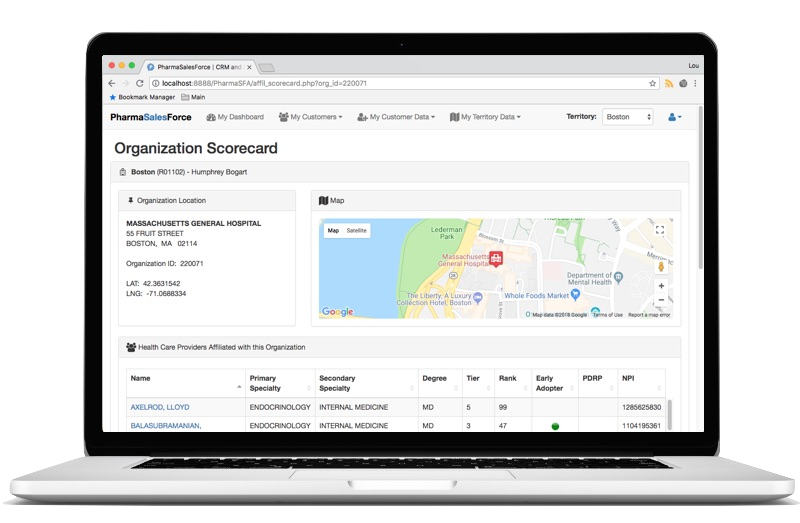This screenshot has height=523, width=800.
Task: Open the Google logo link on map
Action: click(337, 311)
